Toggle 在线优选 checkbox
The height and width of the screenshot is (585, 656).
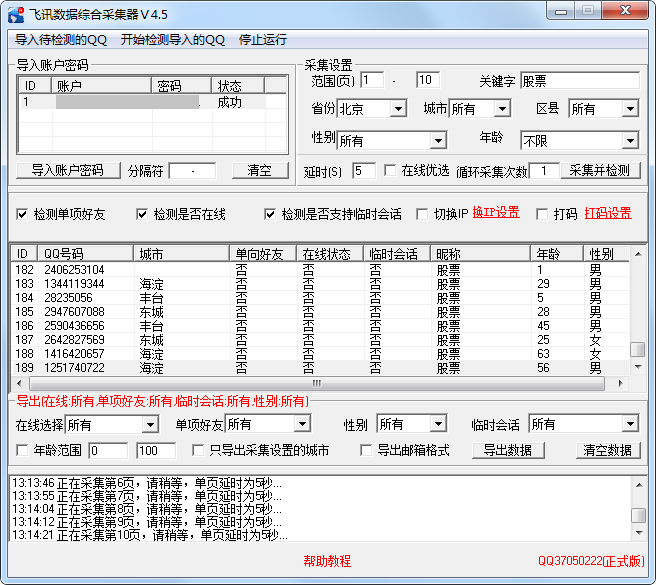click(x=390, y=171)
